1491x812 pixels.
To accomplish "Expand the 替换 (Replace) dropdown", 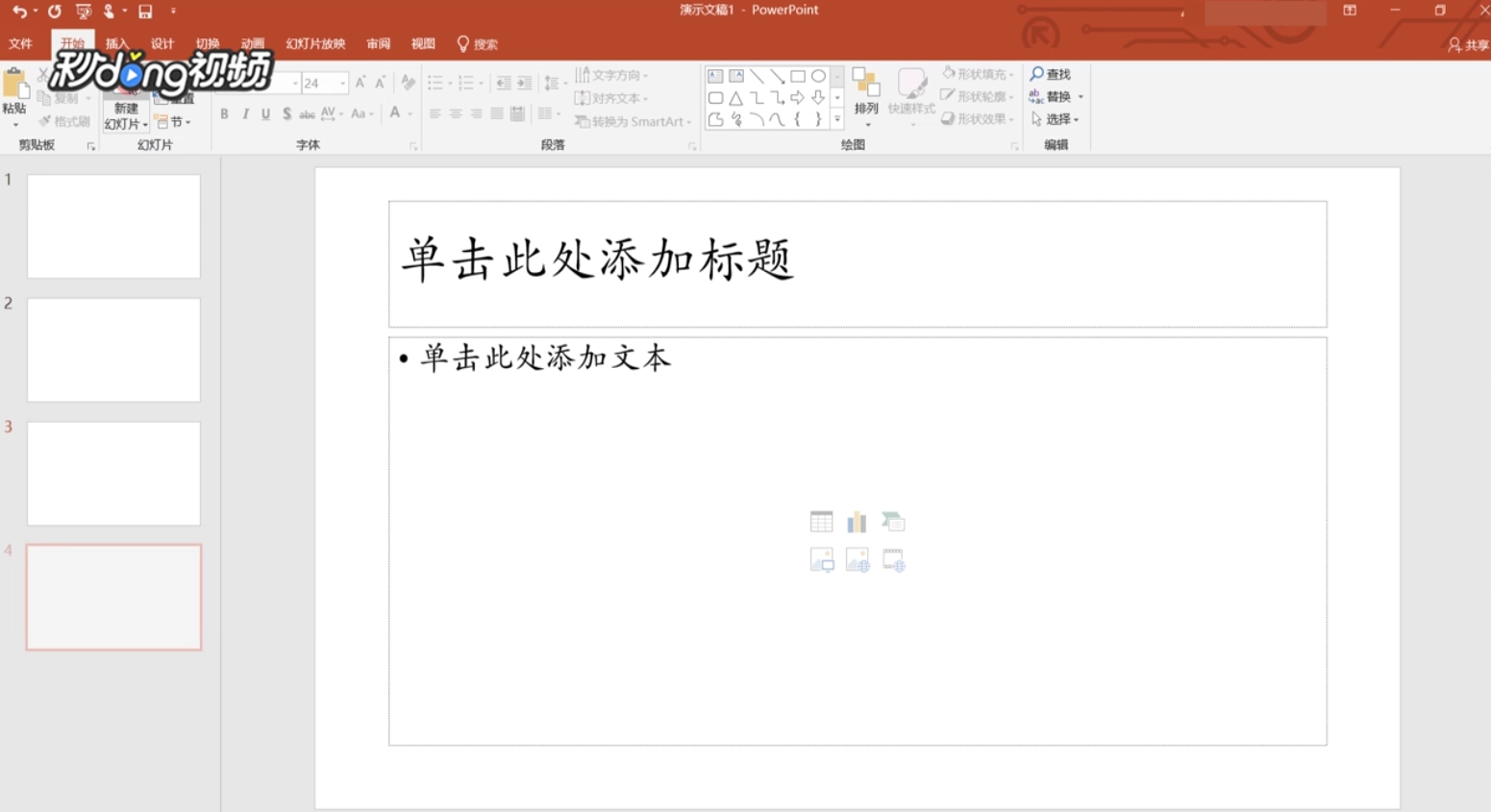I will [x=1080, y=96].
